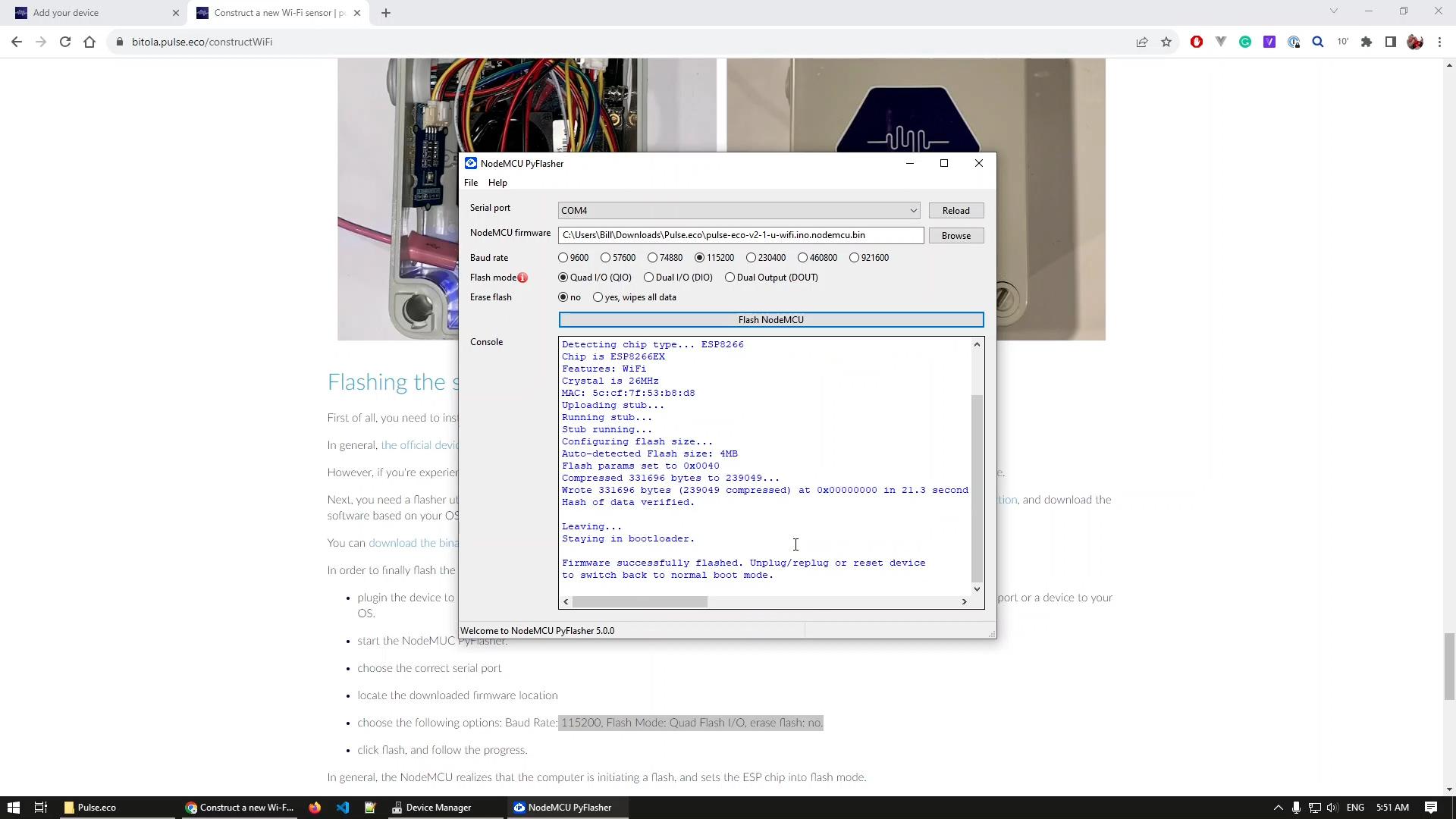Click the share page icon in the address bar
Viewport: 1456px width, 819px height.
click(1142, 42)
